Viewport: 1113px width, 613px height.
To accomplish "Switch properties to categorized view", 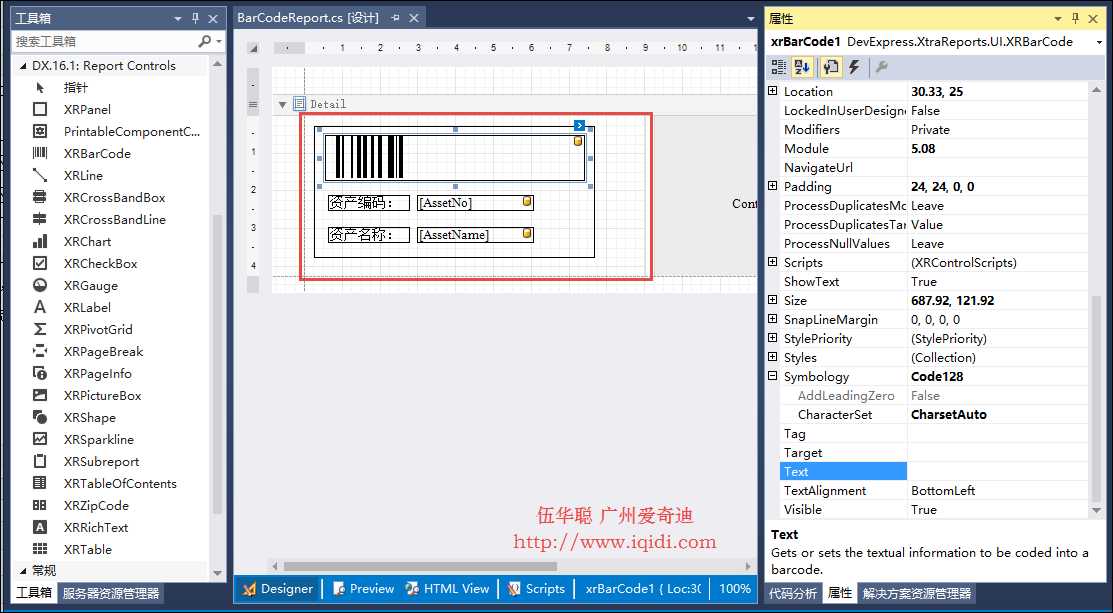I will point(779,67).
